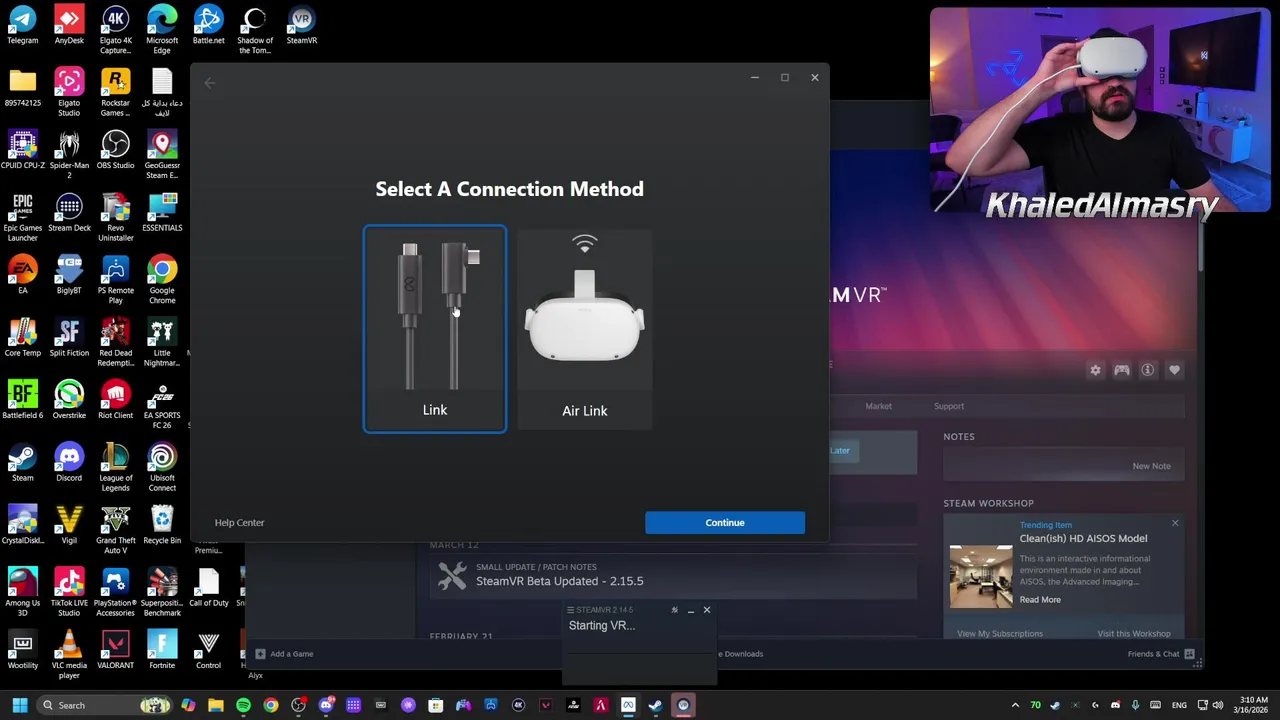This screenshot has width=1280, height=720.
Task: Show hidden system tray icons
Action: [x=1015, y=705]
